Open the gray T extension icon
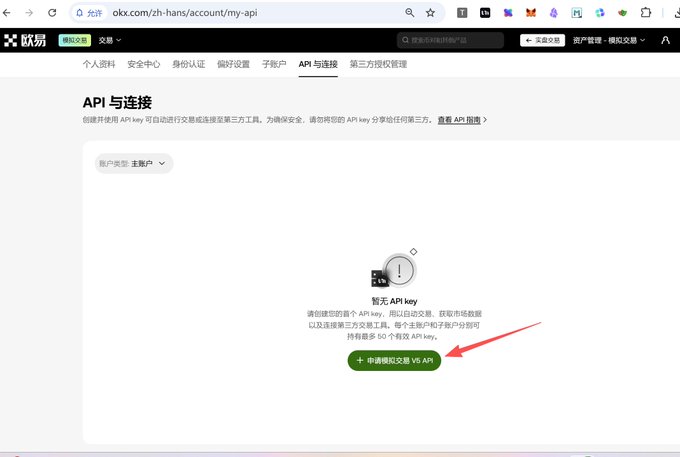680x457 pixels. pyautogui.click(x=462, y=13)
